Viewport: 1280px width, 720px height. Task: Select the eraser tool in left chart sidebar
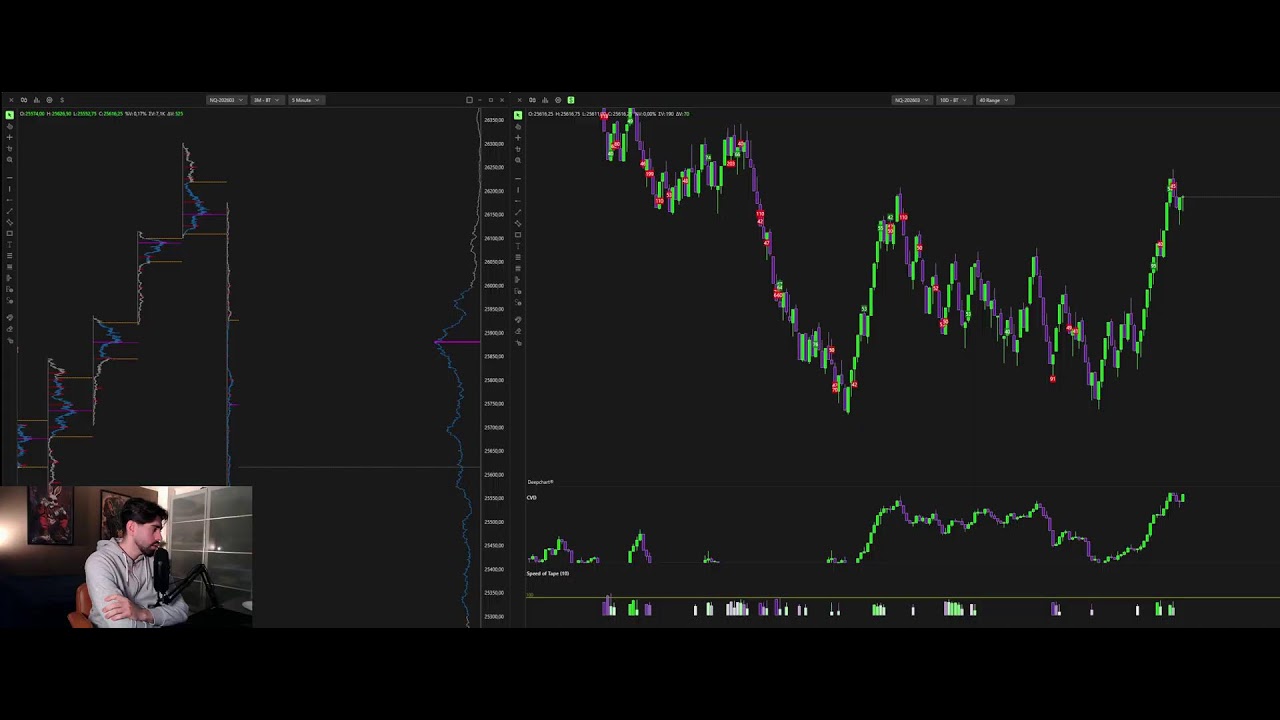click(10, 328)
